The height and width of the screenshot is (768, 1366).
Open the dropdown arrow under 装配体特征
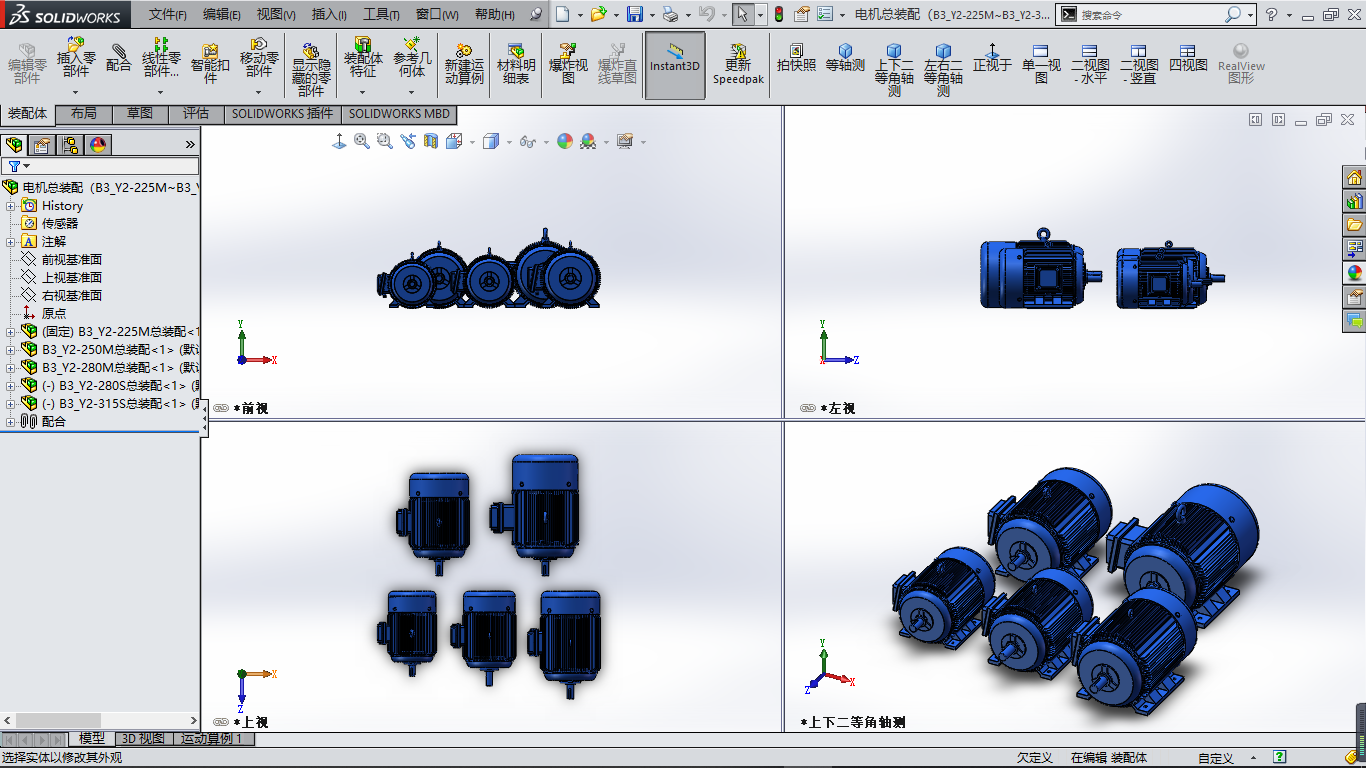tap(363, 92)
